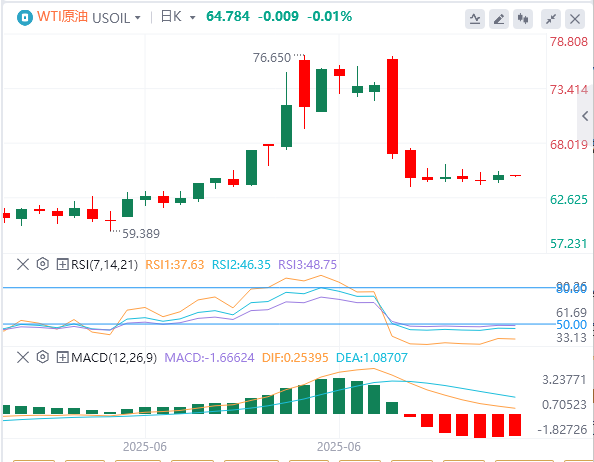Click the 76.650 high price candle
The width and height of the screenshot is (594, 462).
(x=304, y=83)
